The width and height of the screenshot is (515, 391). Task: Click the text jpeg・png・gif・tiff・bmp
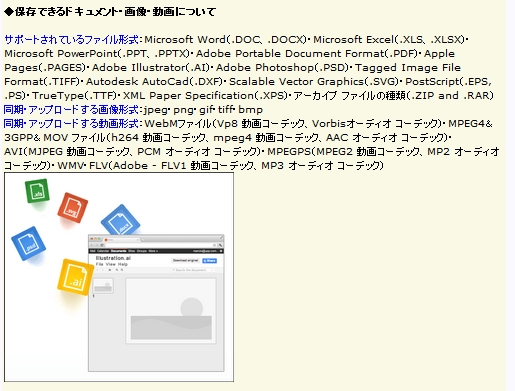(203, 110)
